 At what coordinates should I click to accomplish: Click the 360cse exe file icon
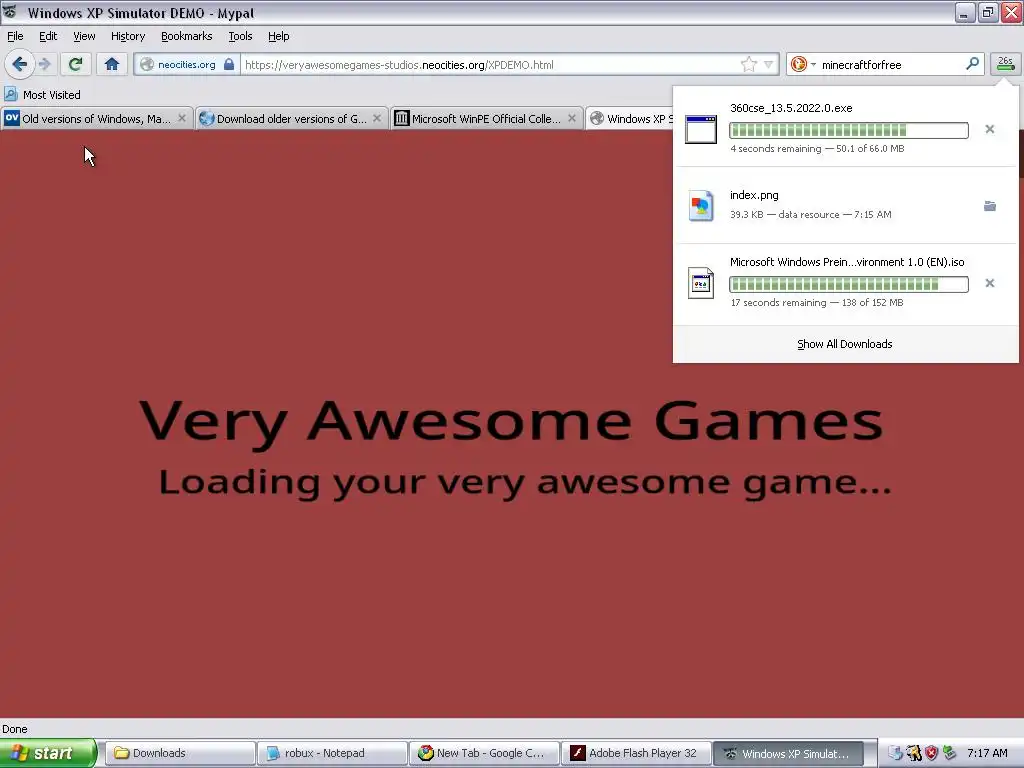point(701,129)
